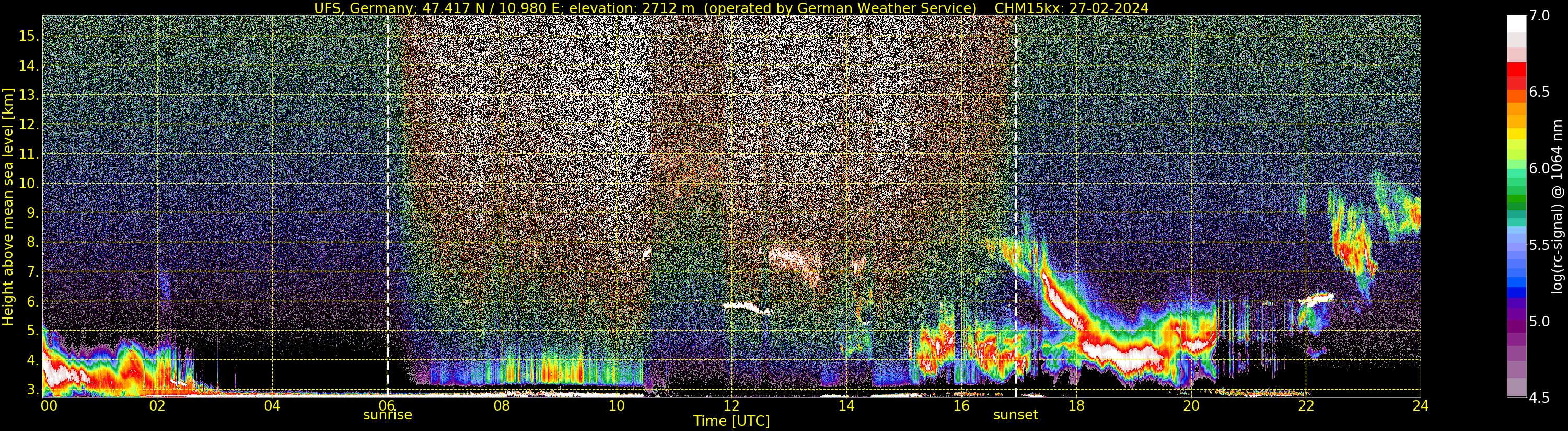
Task: Click the '10' time axis tick label
Action: click(x=617, y=405)
